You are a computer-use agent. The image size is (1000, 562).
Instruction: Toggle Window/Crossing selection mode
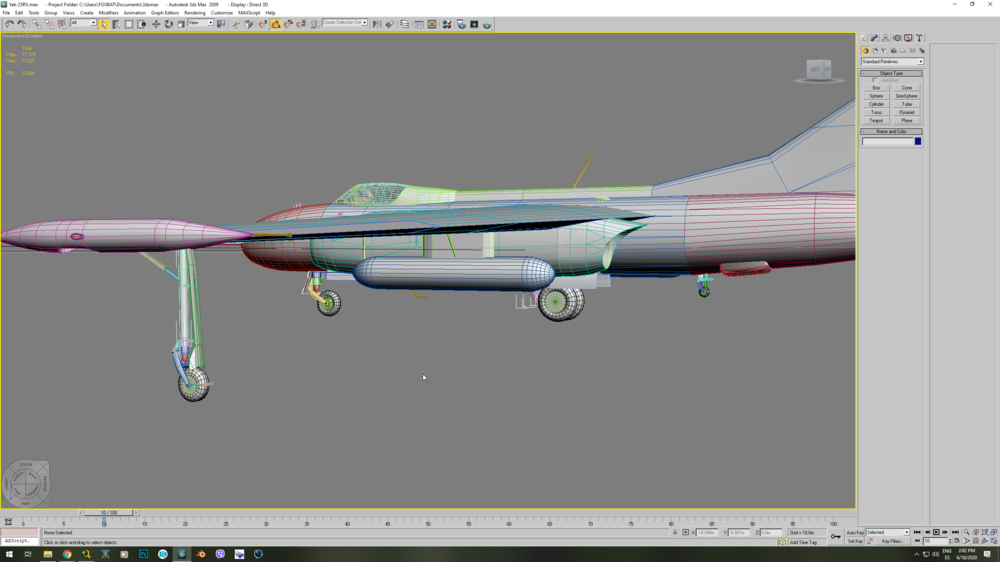[142, 24]
